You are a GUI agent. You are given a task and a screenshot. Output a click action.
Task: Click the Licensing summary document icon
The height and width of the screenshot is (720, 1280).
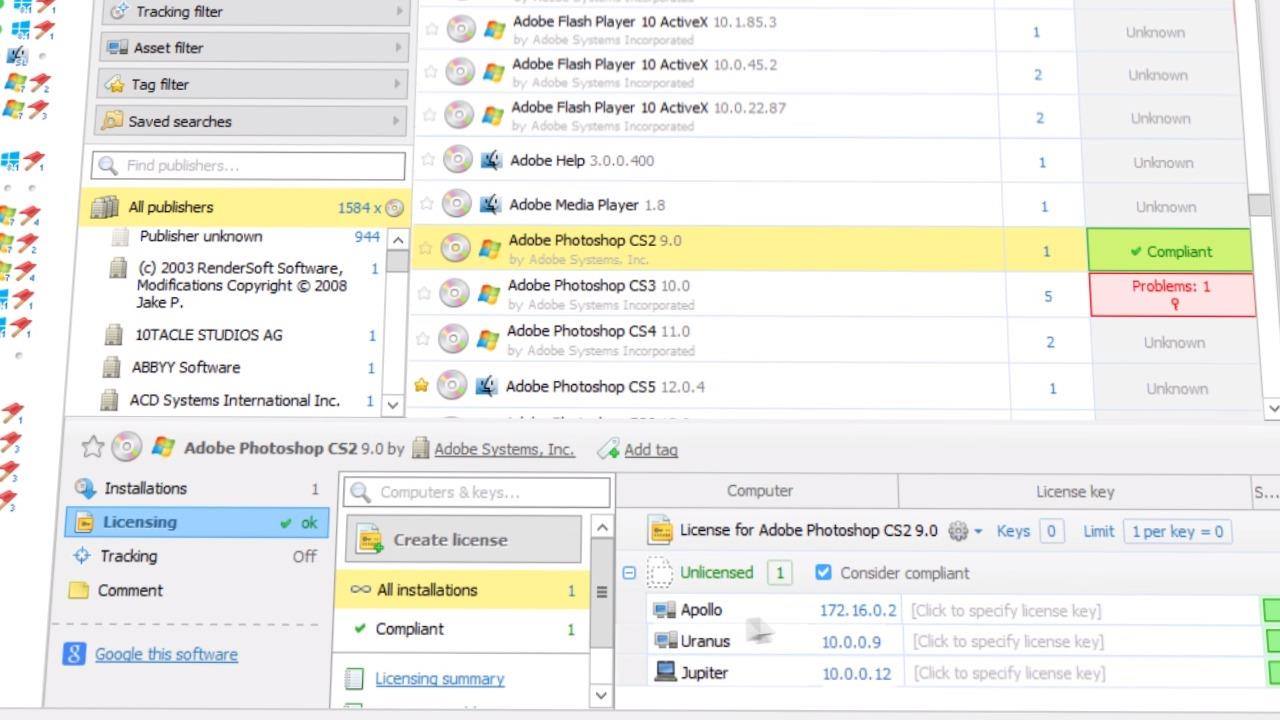tap(354, 679)
